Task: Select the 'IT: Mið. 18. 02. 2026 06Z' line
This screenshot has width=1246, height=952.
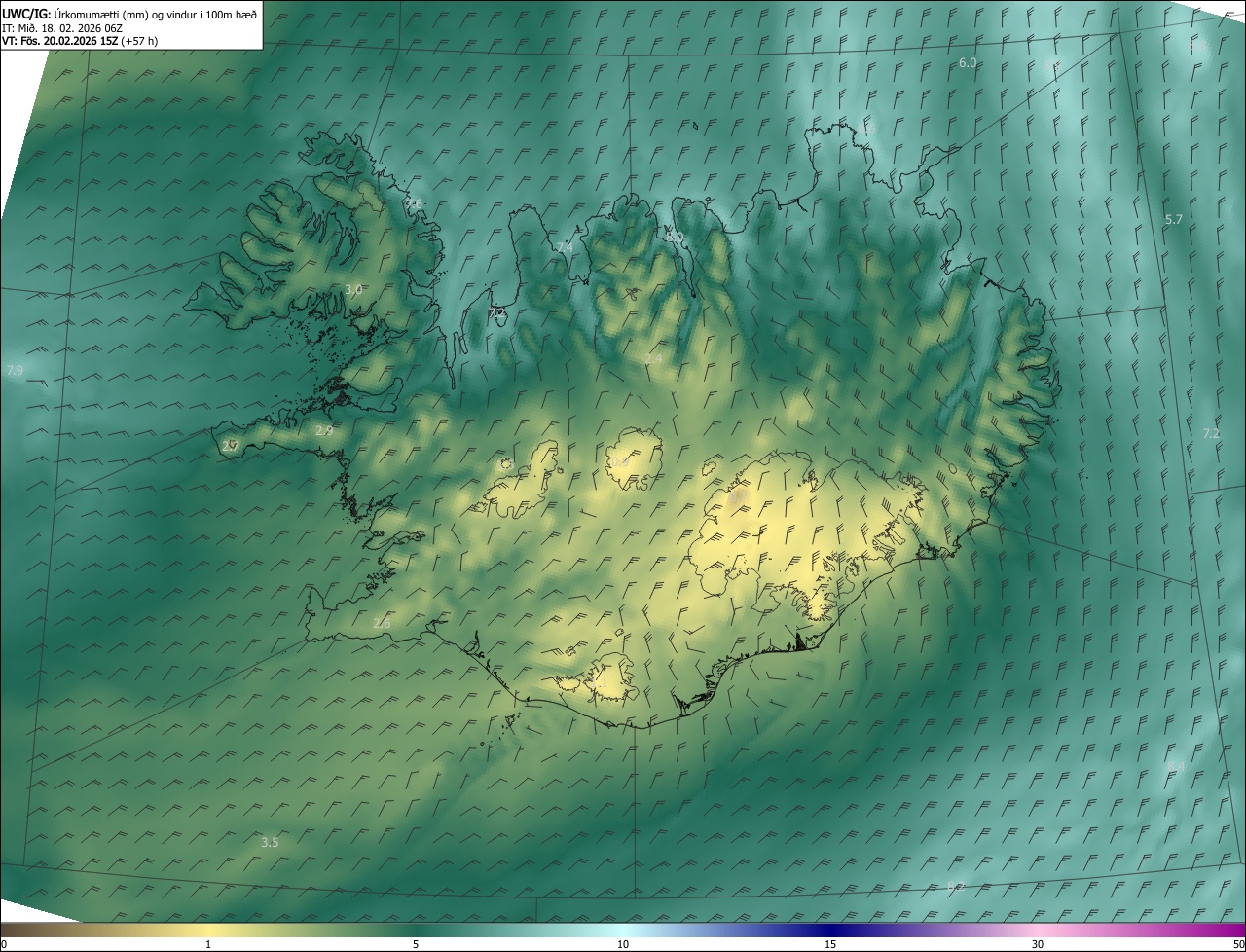Action: 62,27
